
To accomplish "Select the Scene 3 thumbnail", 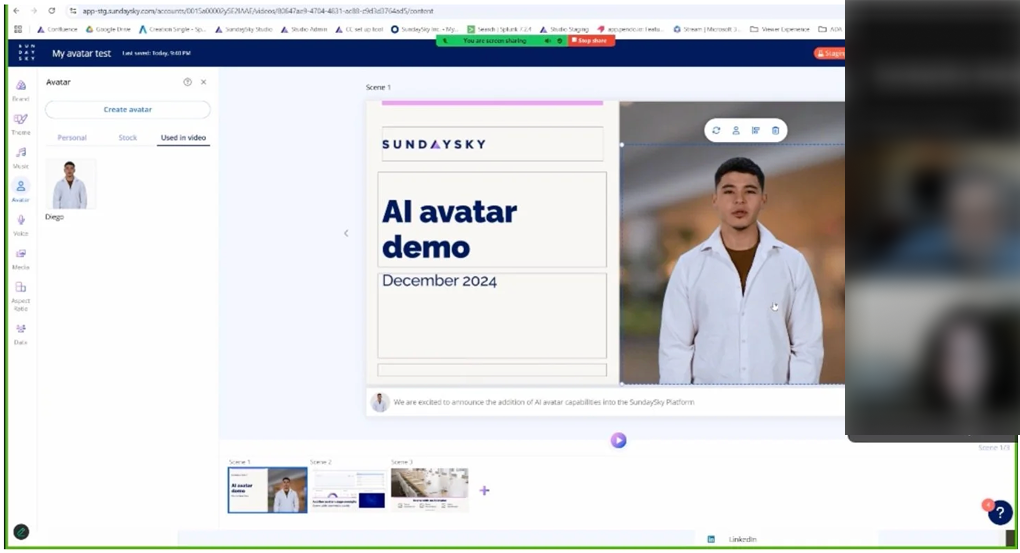I will click(x=429, y=490).
